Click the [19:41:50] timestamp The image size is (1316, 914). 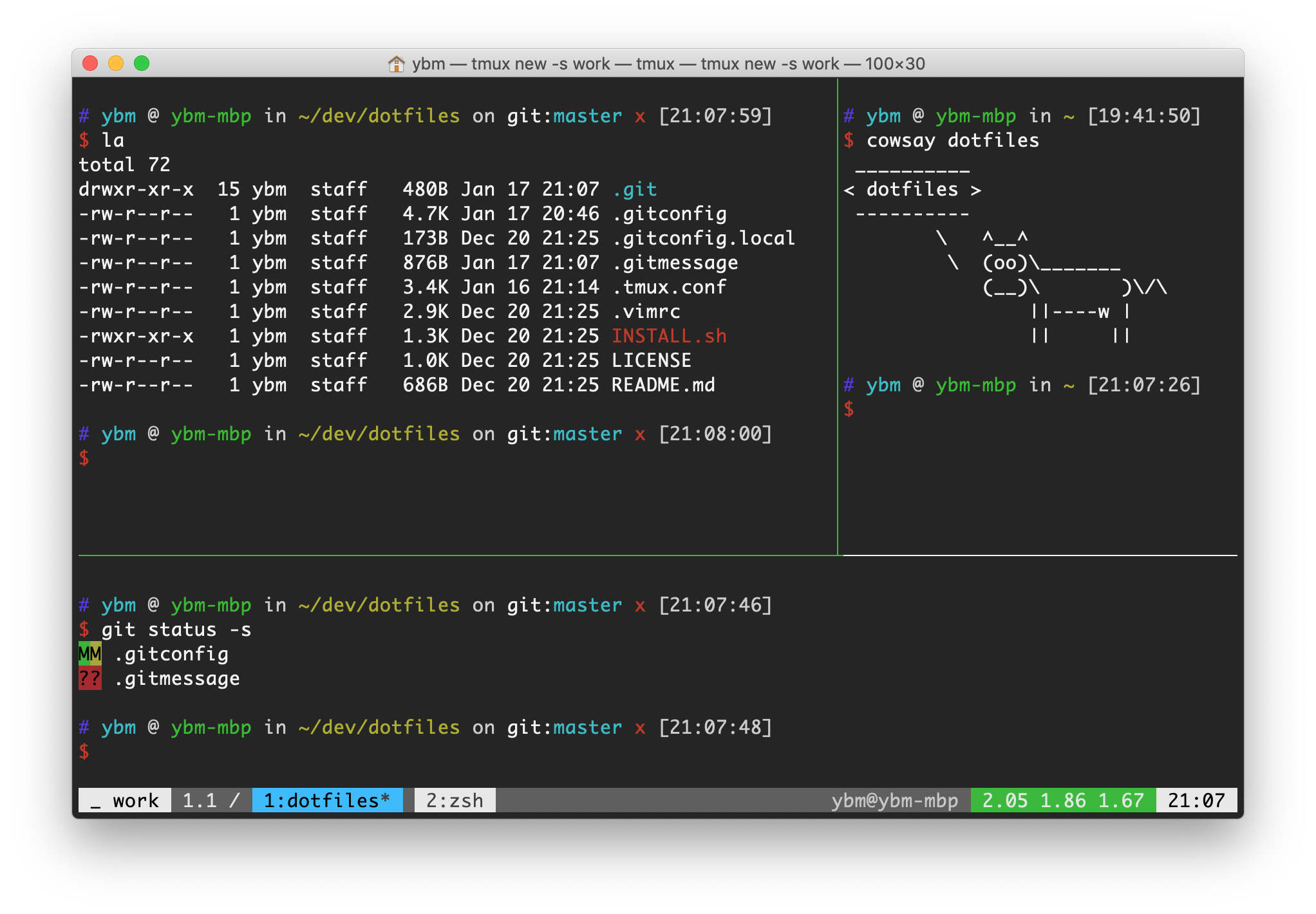pos(1144,116)
